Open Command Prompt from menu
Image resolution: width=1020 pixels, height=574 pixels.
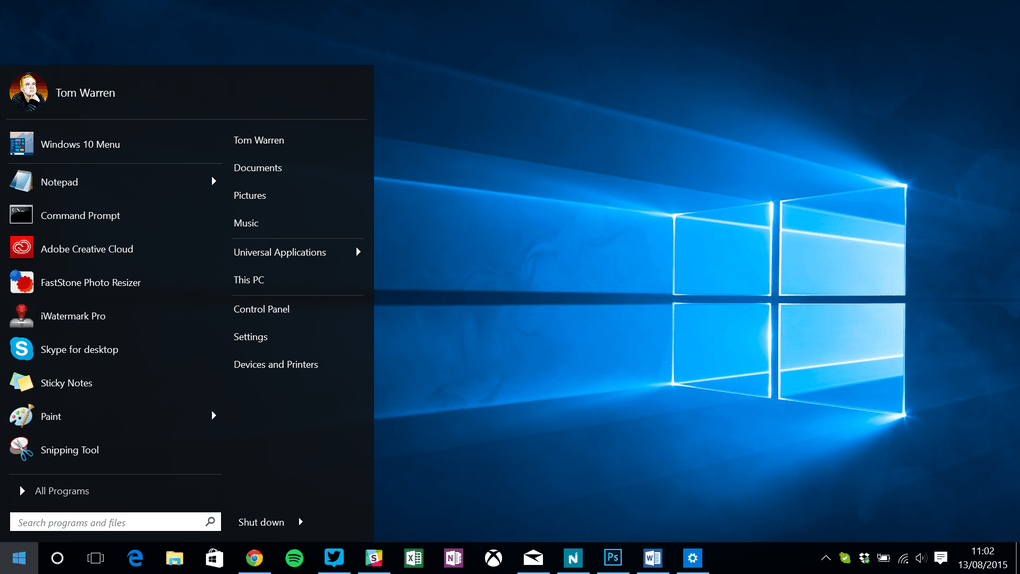(x=114, y=215)
